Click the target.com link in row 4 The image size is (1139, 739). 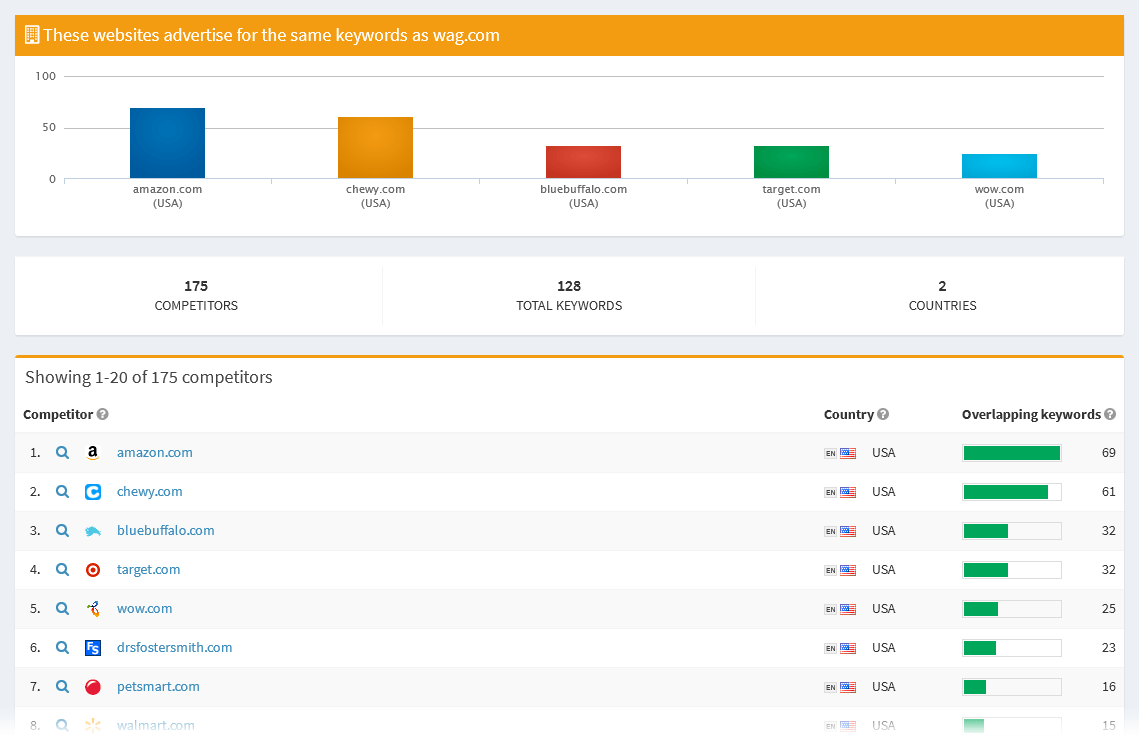pos(148,569)
